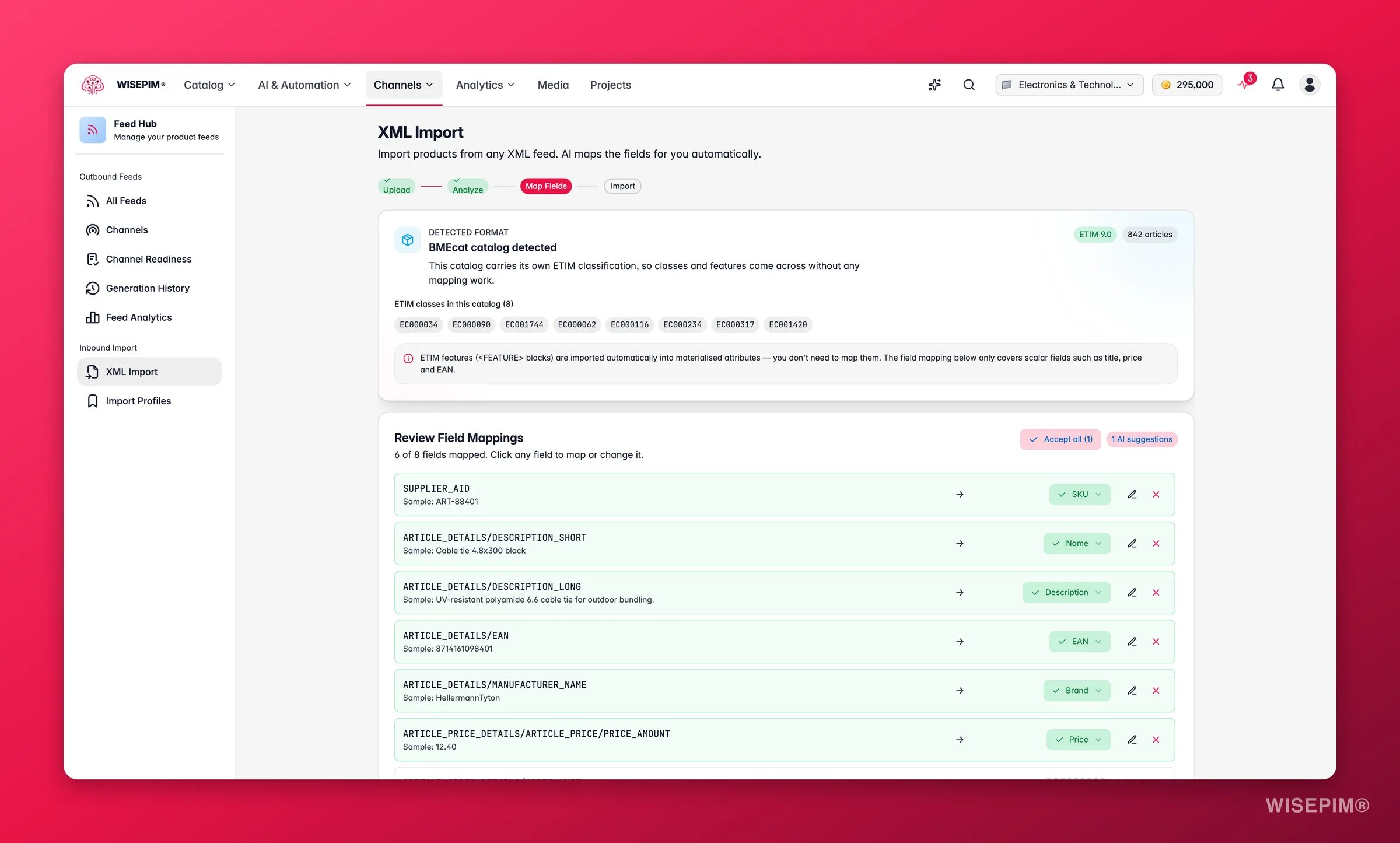Screen dimensions: 1400x843
Task: Open Generation History in sidebar
Action: [x=149, y=288]
